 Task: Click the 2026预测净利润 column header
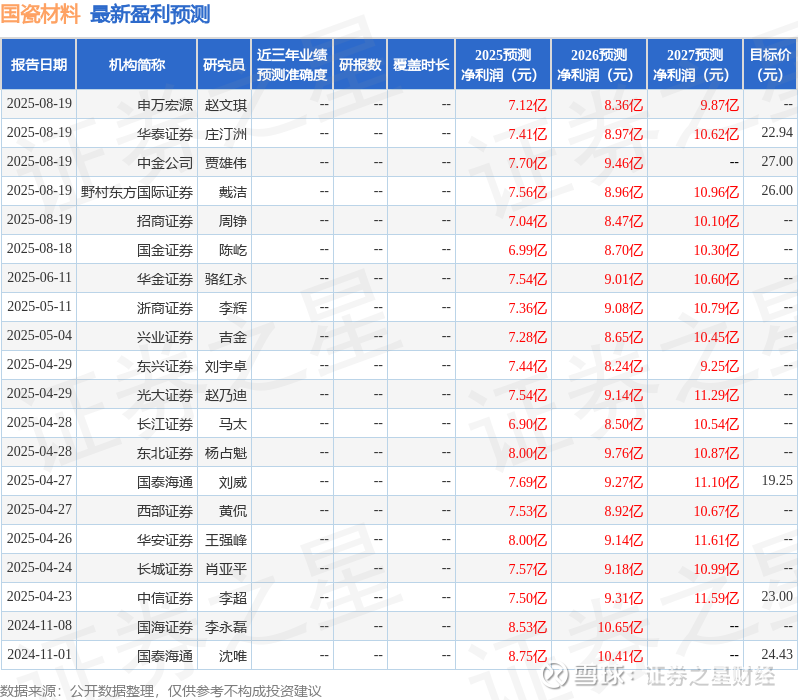(599, 65)
